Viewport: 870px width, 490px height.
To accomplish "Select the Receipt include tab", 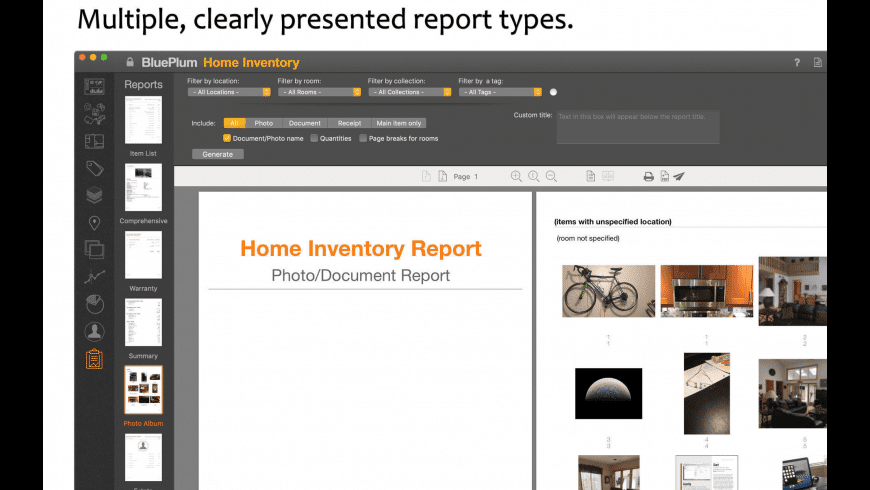I will 349,123.
